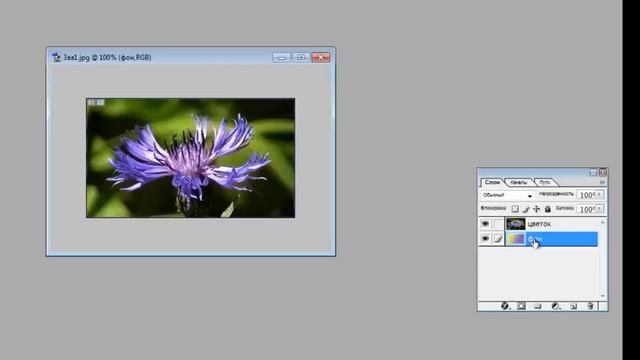Toggle lock image pixels brush icon
Viewport: 640px width, 360px height.
tap(526, 209)
